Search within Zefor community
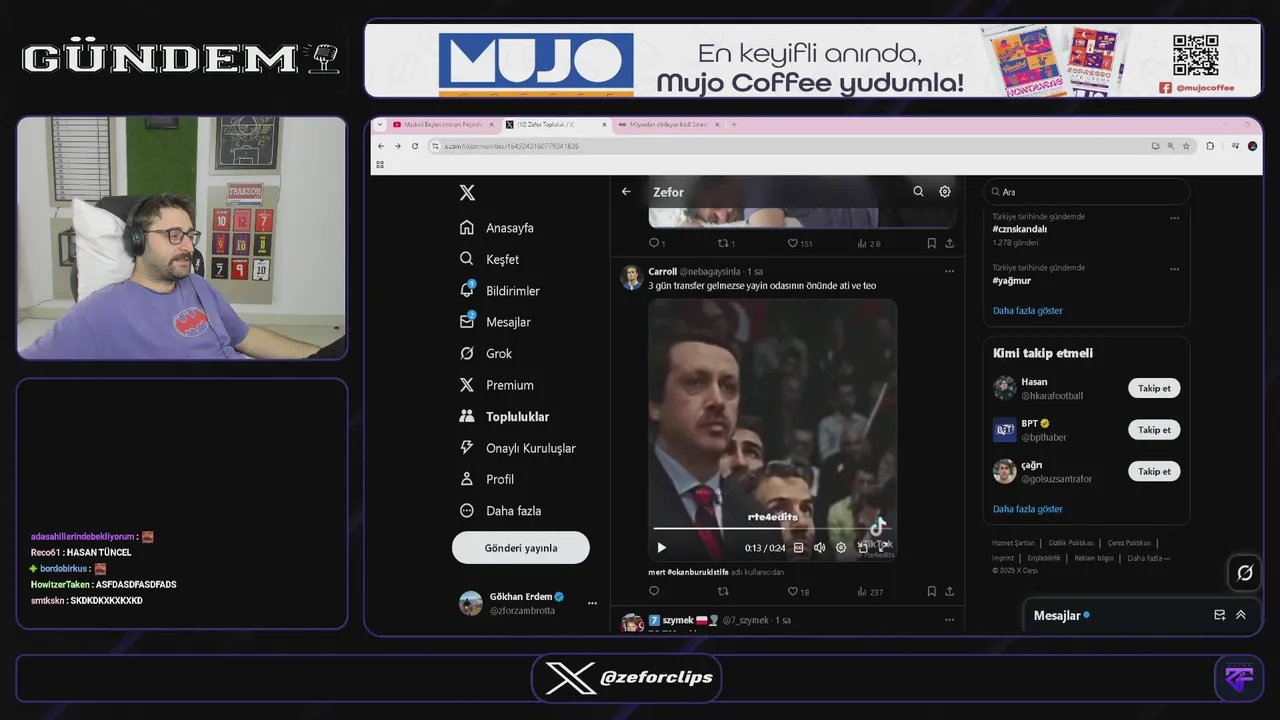The width and height of the screenshot is (1280, 720). point(918,191)
